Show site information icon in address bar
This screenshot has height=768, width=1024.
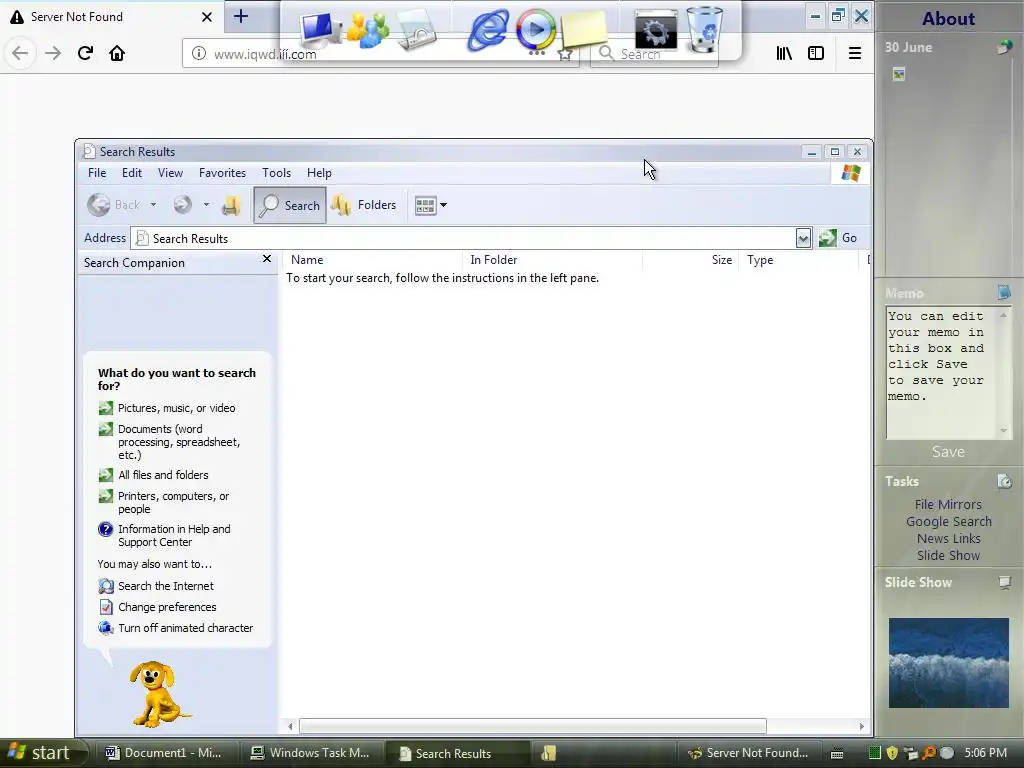pyautogui.click(x=199, y=54)
